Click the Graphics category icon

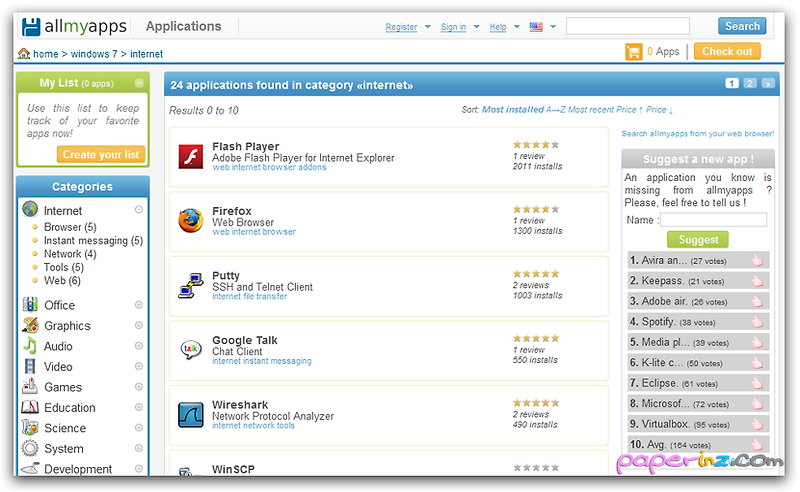[30, 325]
